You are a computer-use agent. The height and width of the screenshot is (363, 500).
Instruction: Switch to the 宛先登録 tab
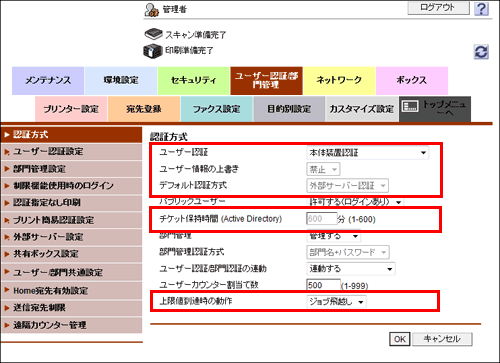144,109
